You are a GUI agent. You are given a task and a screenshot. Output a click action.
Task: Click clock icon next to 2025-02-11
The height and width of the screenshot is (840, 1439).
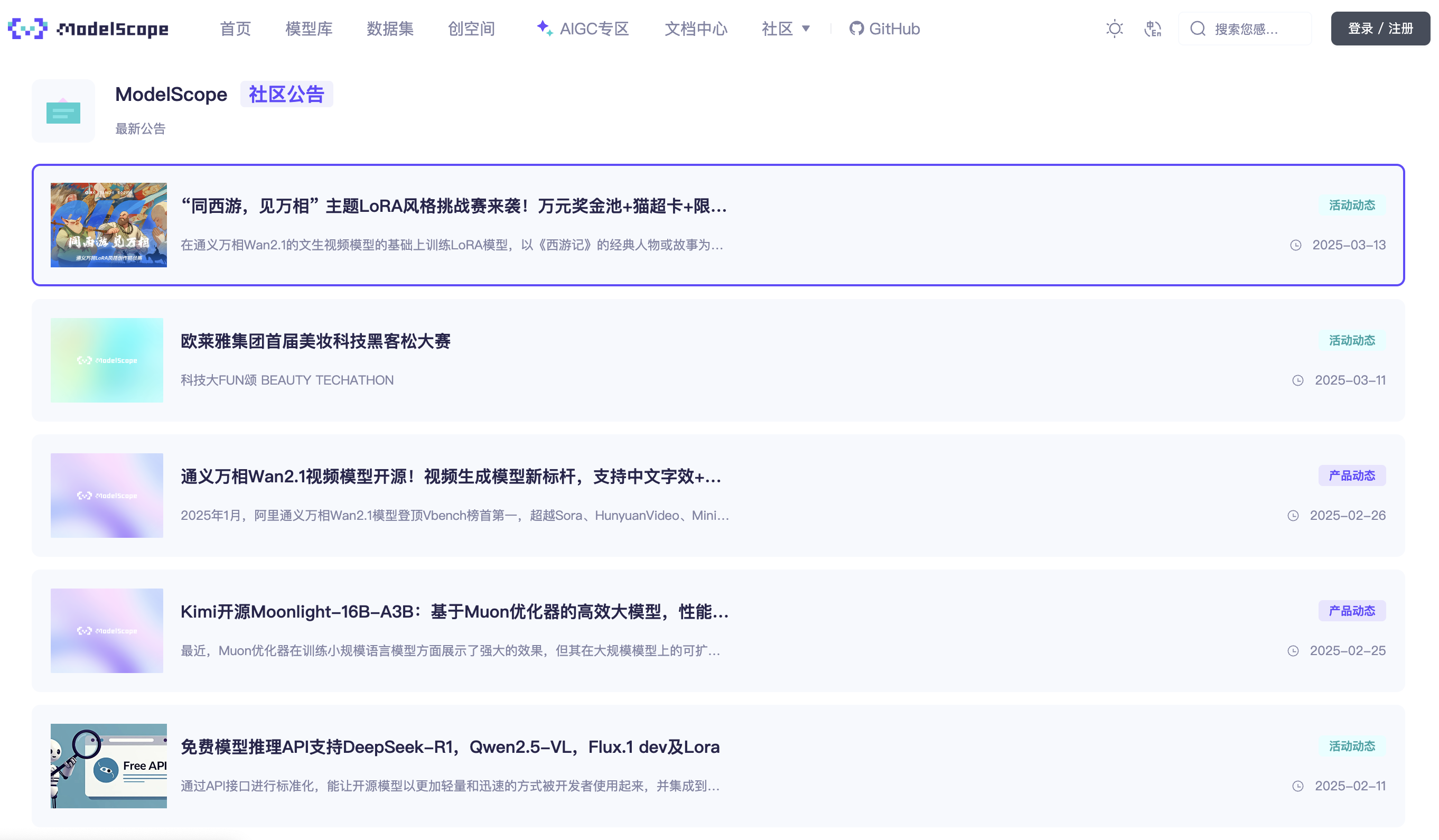pyautogui.click(x=1297, y=786)
